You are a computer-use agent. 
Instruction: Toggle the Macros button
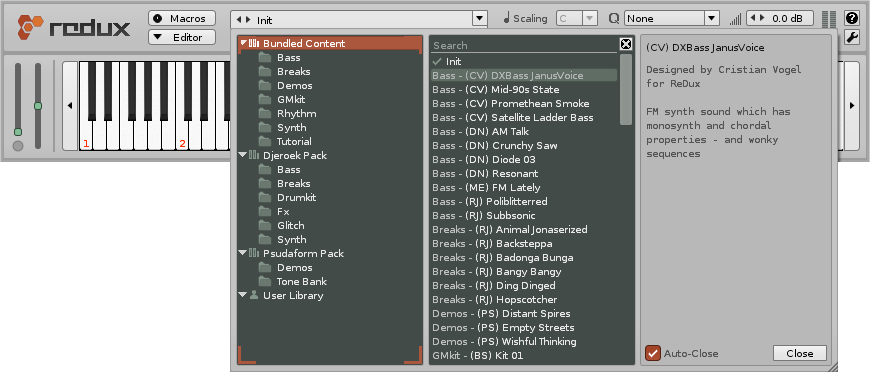tap(182, 18)
